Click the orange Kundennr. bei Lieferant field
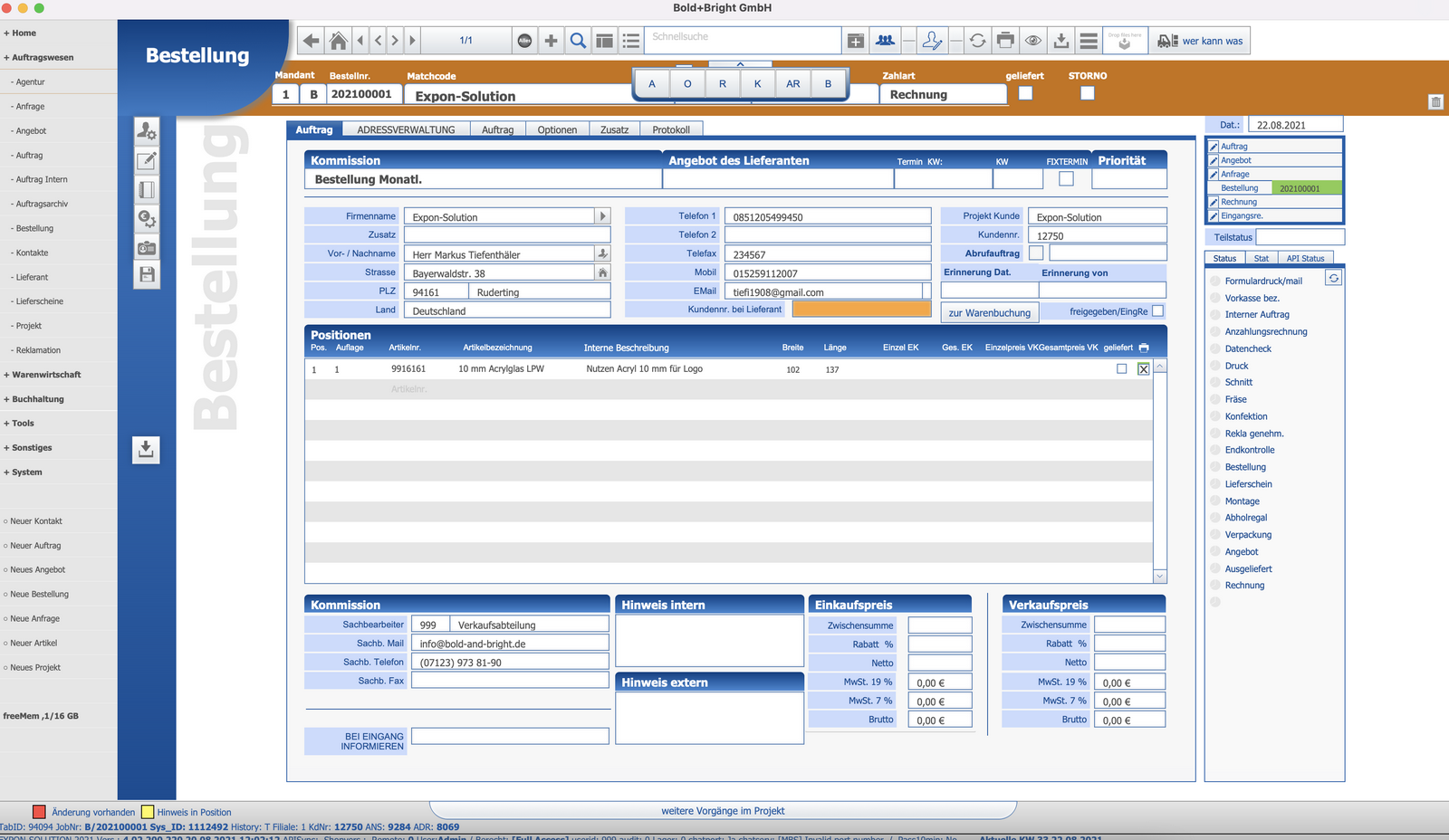This screenshot has width=1449, height=840. click(x=861, y=310)
